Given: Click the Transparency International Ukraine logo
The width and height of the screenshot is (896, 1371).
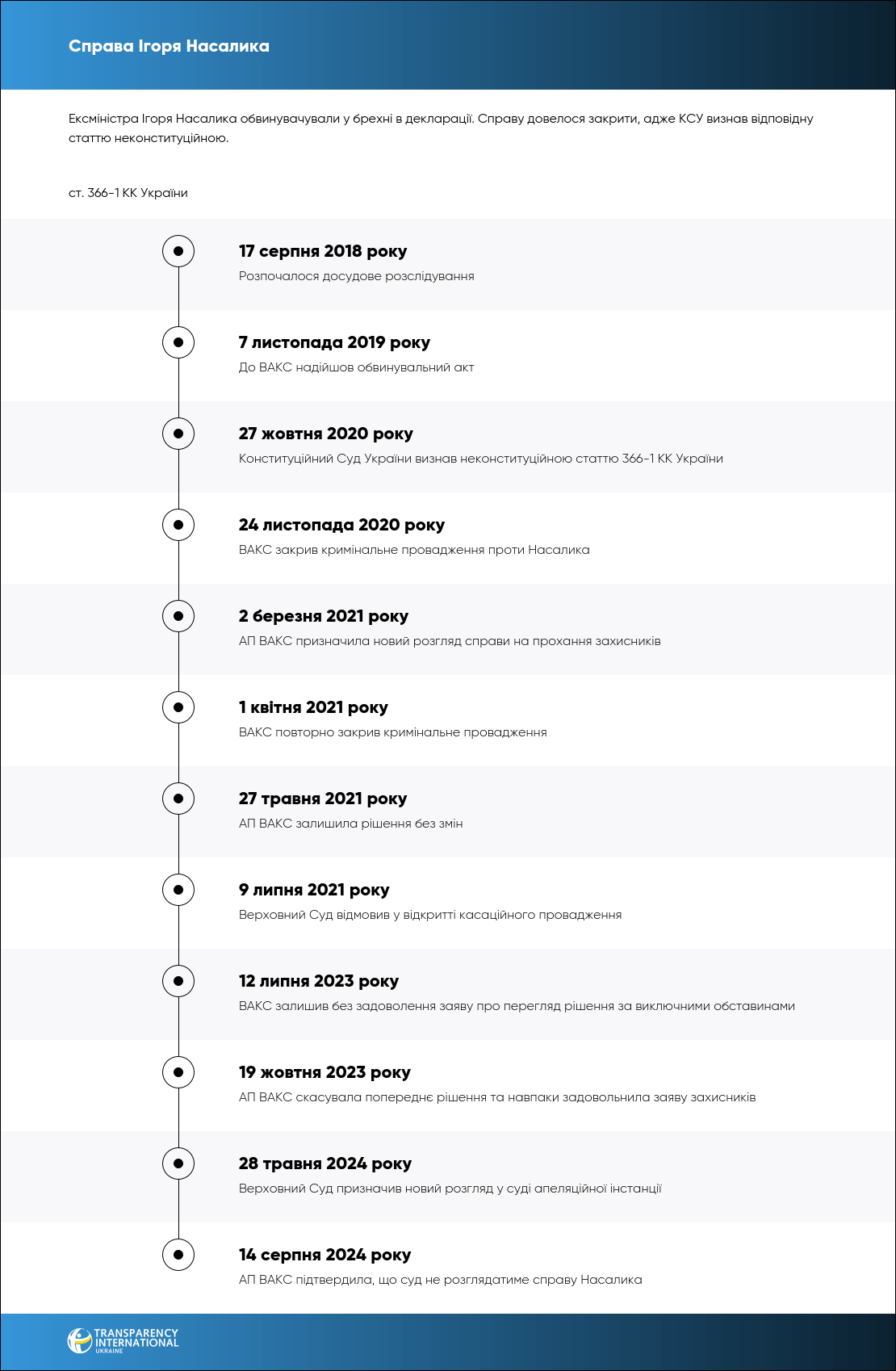Looking at the screenshot, I should [x=123, y=1340].
